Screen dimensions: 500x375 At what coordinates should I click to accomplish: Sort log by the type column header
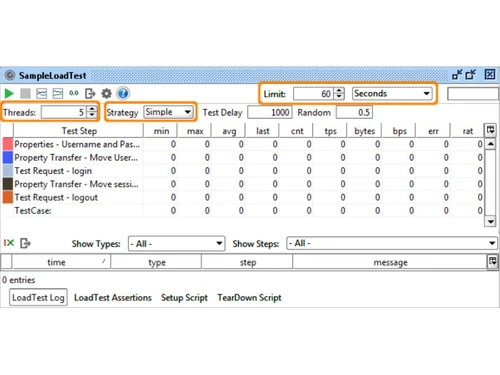click(156, 262)
